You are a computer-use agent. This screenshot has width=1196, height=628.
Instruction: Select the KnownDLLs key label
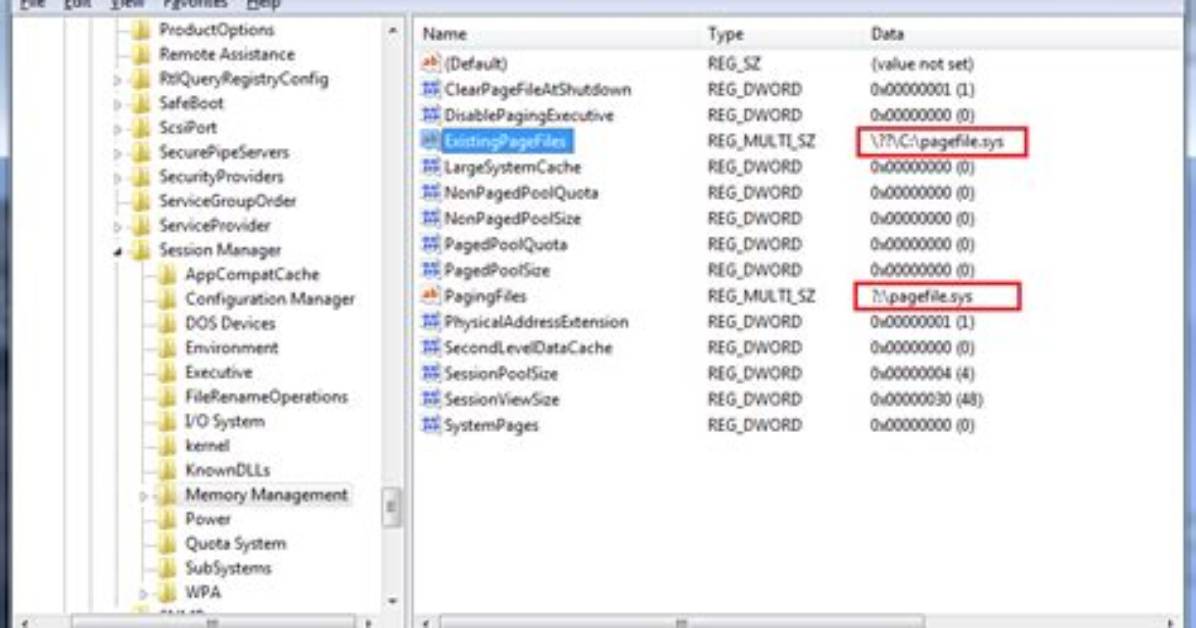click(x=227, y=470)
